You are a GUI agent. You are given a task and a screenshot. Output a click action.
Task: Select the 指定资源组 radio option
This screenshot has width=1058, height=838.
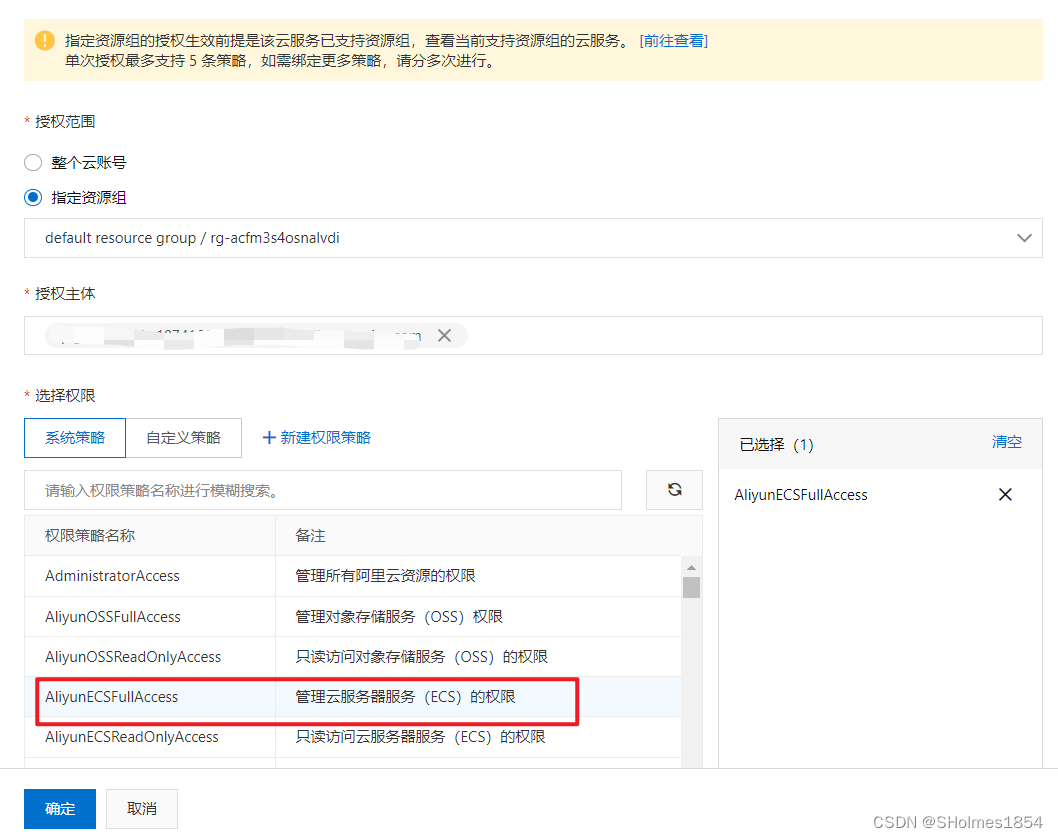point(33,198)
